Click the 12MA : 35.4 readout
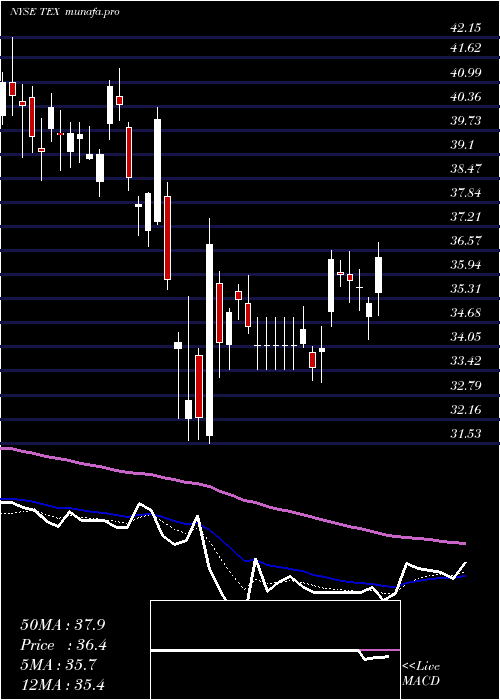Screen dimensions: 500x700 coord(63,684)
